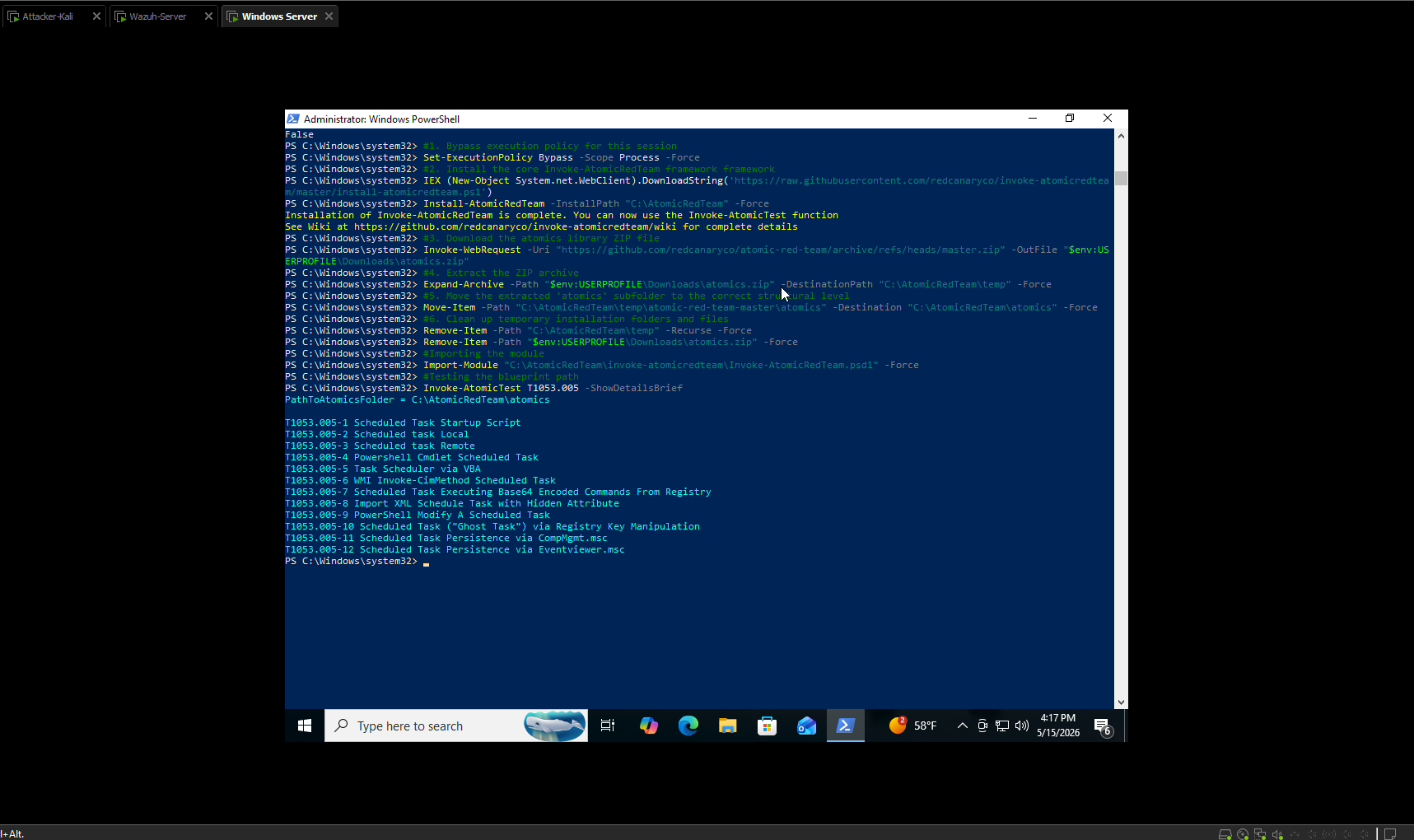Click the PowerShell scrollbar up arrow
Viewport: 1414px width, 840px height.
pos(1121,135)
